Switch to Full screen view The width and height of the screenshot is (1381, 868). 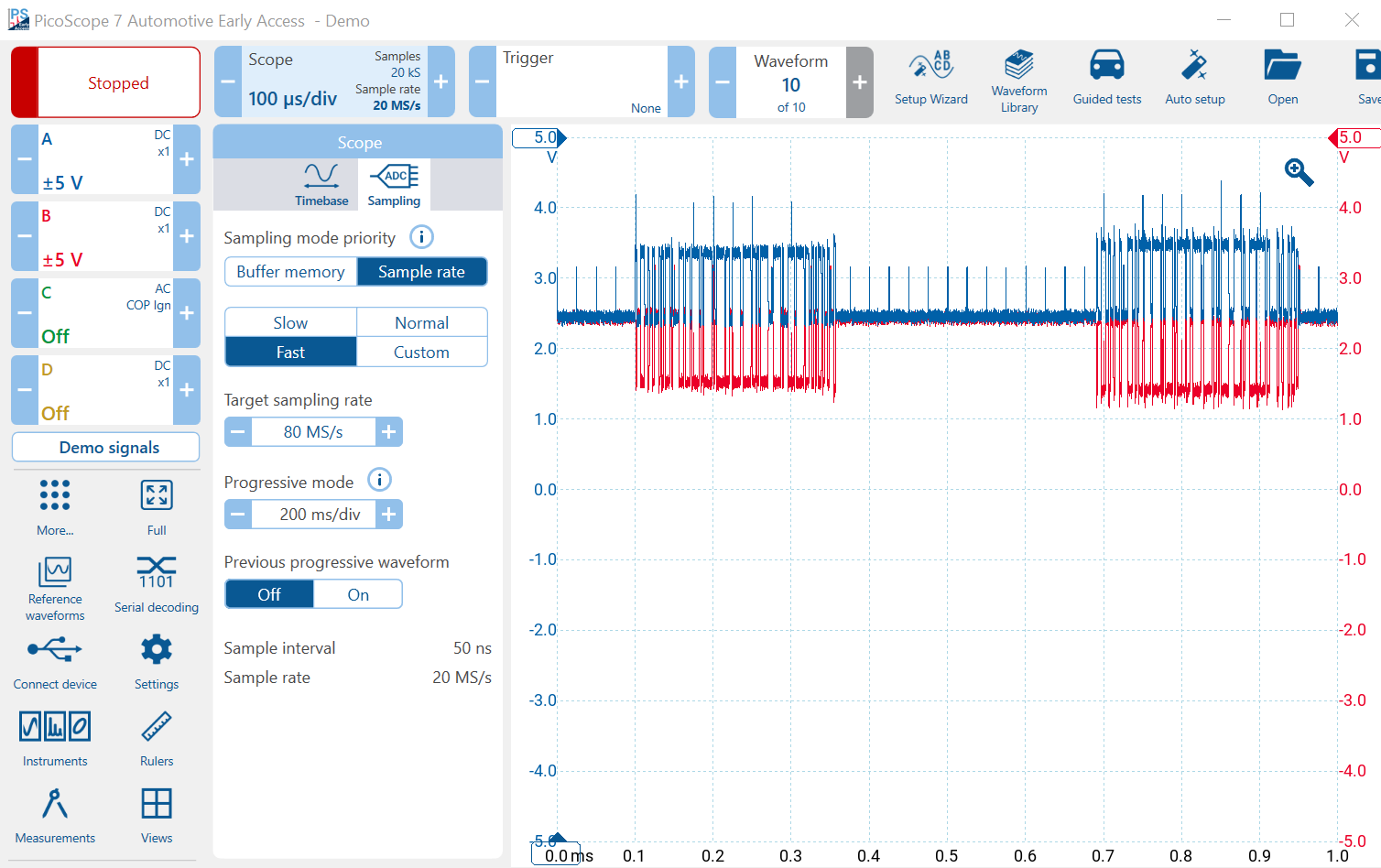[157, 506]
